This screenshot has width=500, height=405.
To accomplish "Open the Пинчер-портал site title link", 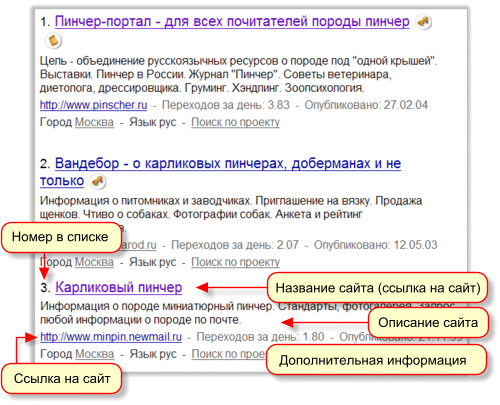I will coord(232,22).
